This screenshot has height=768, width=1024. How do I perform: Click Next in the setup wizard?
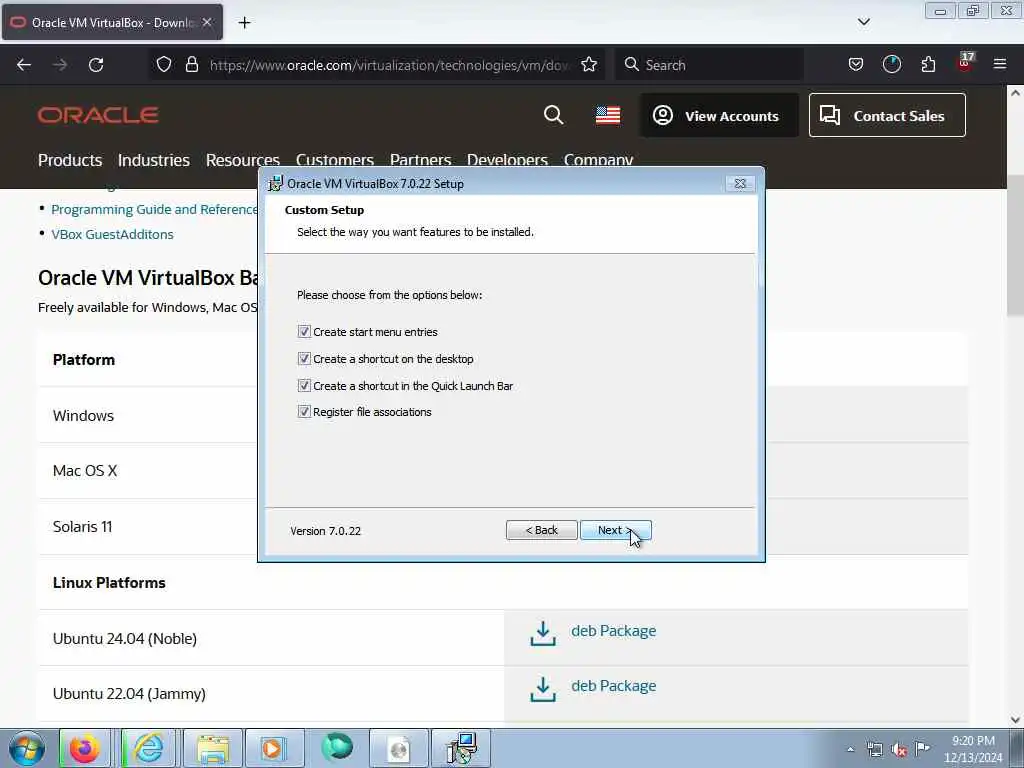coord(615,530)
